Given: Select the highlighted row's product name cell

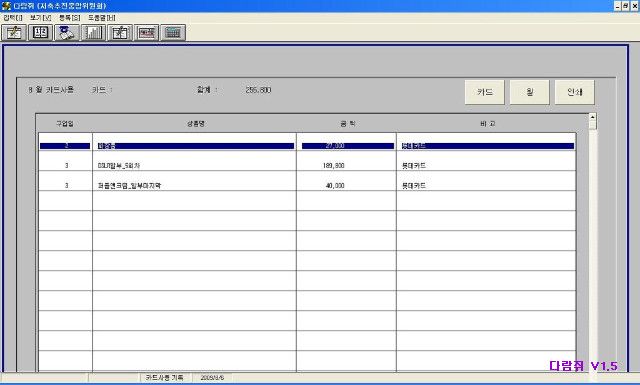Looking at the screenshot, I should (x=196, y=146).
